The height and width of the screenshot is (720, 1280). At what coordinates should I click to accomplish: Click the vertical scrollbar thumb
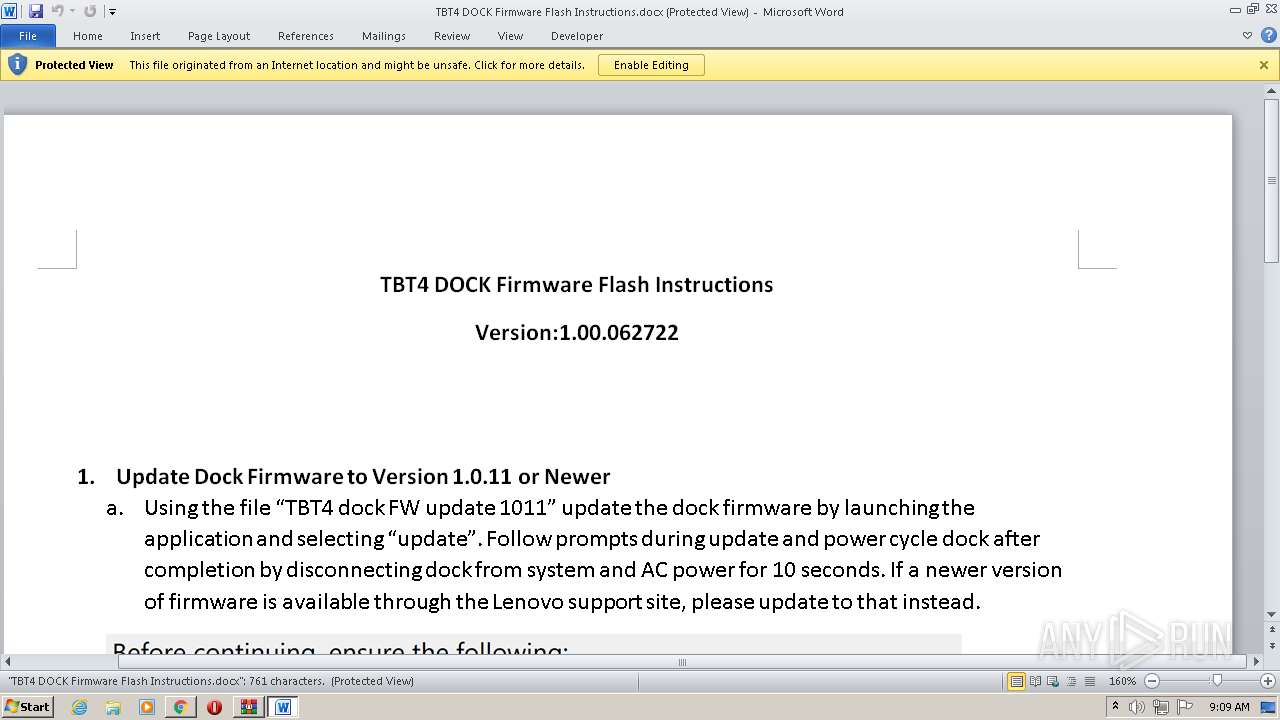1272,180
